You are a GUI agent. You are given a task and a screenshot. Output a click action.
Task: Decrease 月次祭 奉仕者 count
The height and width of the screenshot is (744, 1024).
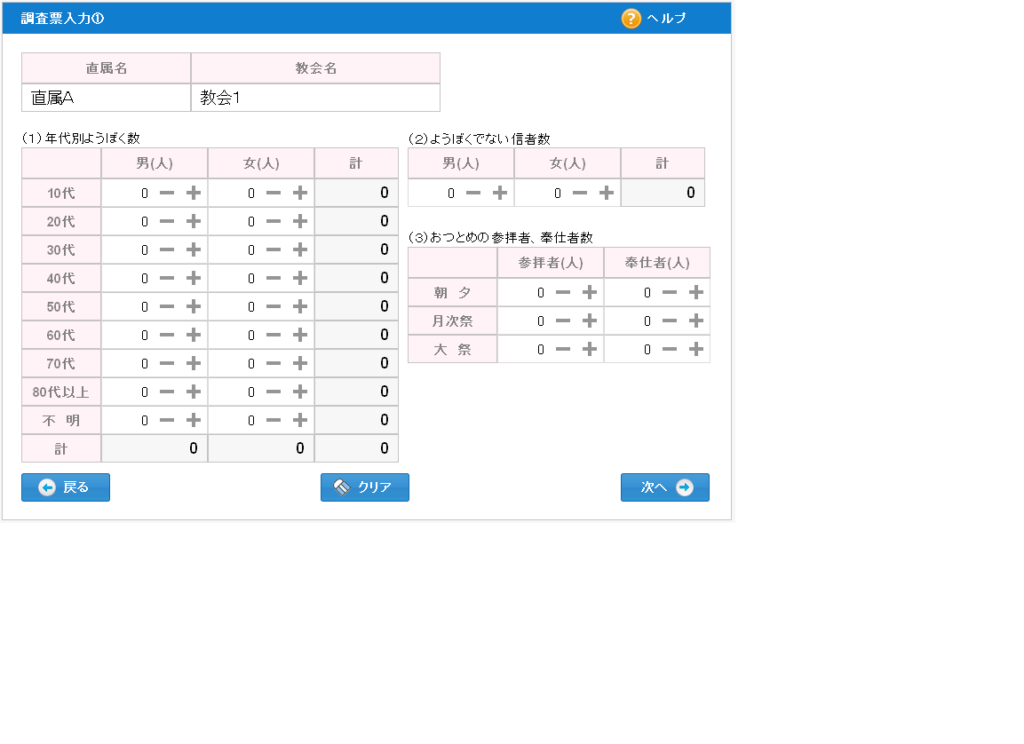tap(669, 321)
